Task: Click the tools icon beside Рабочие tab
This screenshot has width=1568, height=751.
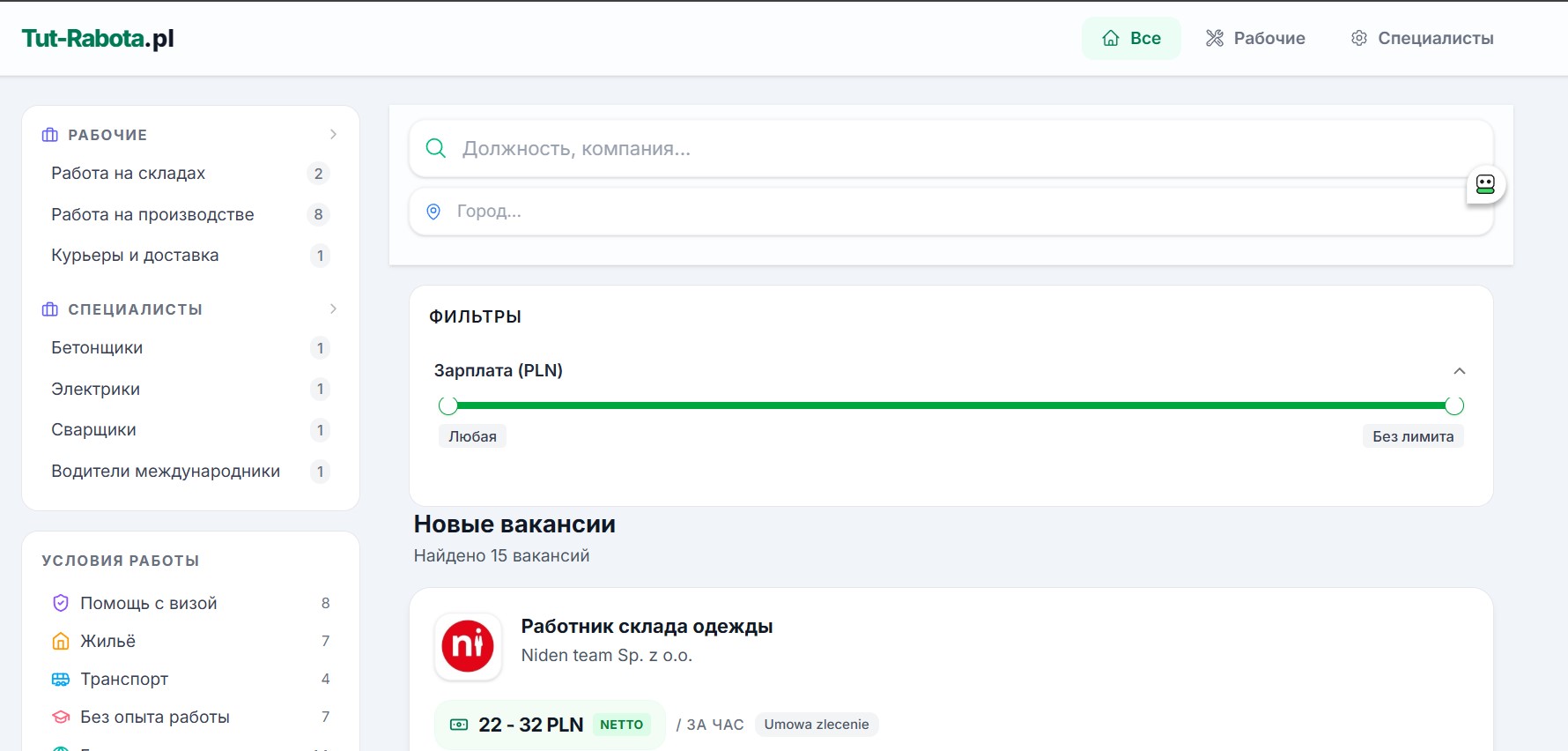Action: pyautogui.click(x=1215, y=38)
